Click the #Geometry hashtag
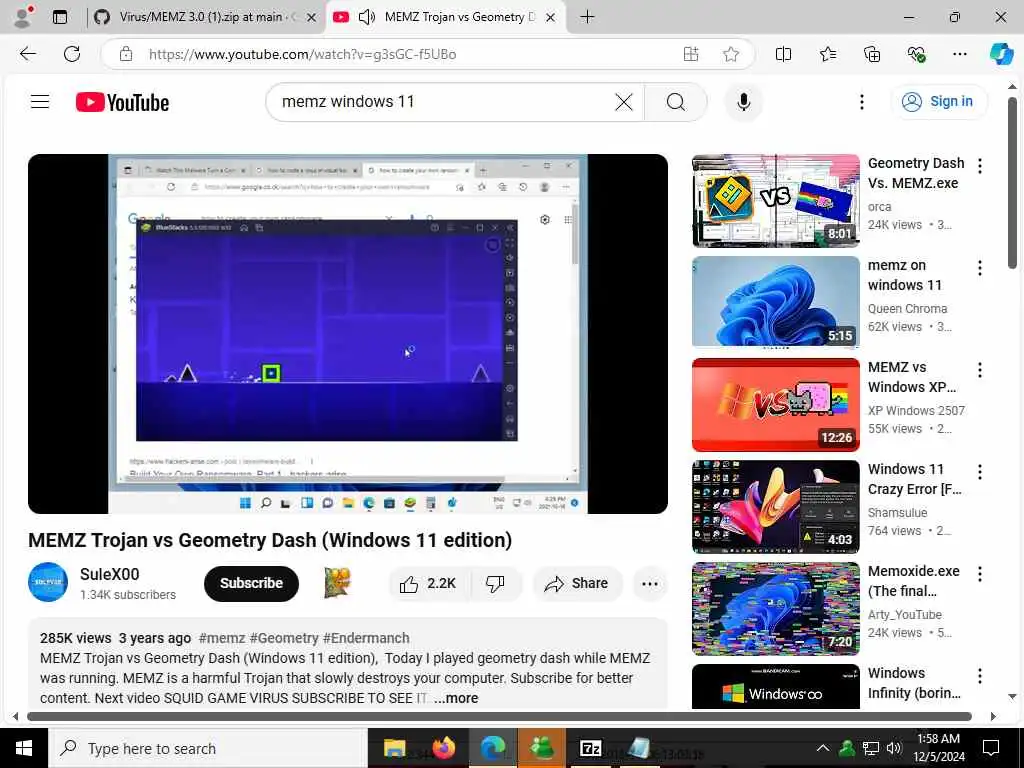 pyautogui.click(x=284, y=638)
